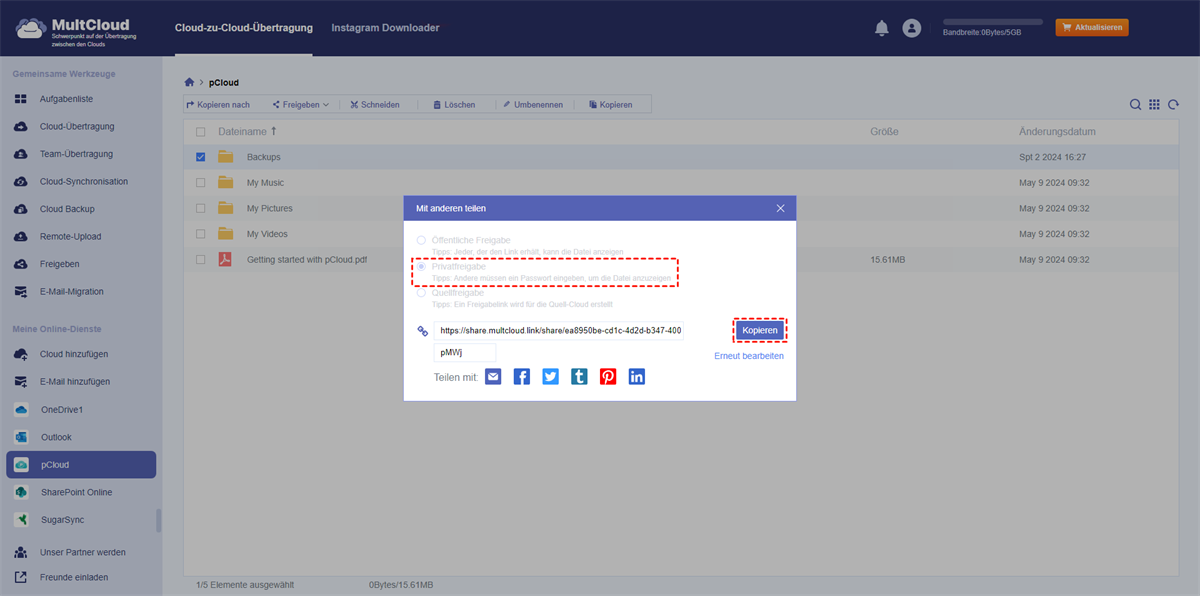Switch to grid view icon
1200x596 pixels.
(x=1154, y=104)
